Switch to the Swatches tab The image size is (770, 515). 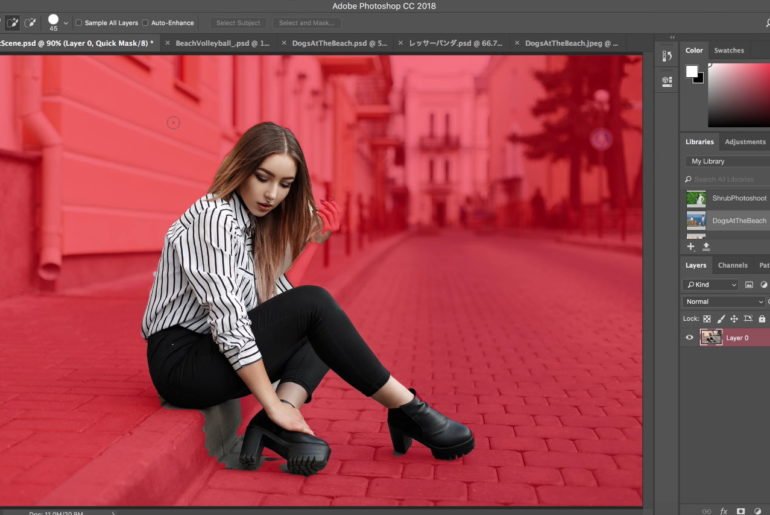click(729, 50)
